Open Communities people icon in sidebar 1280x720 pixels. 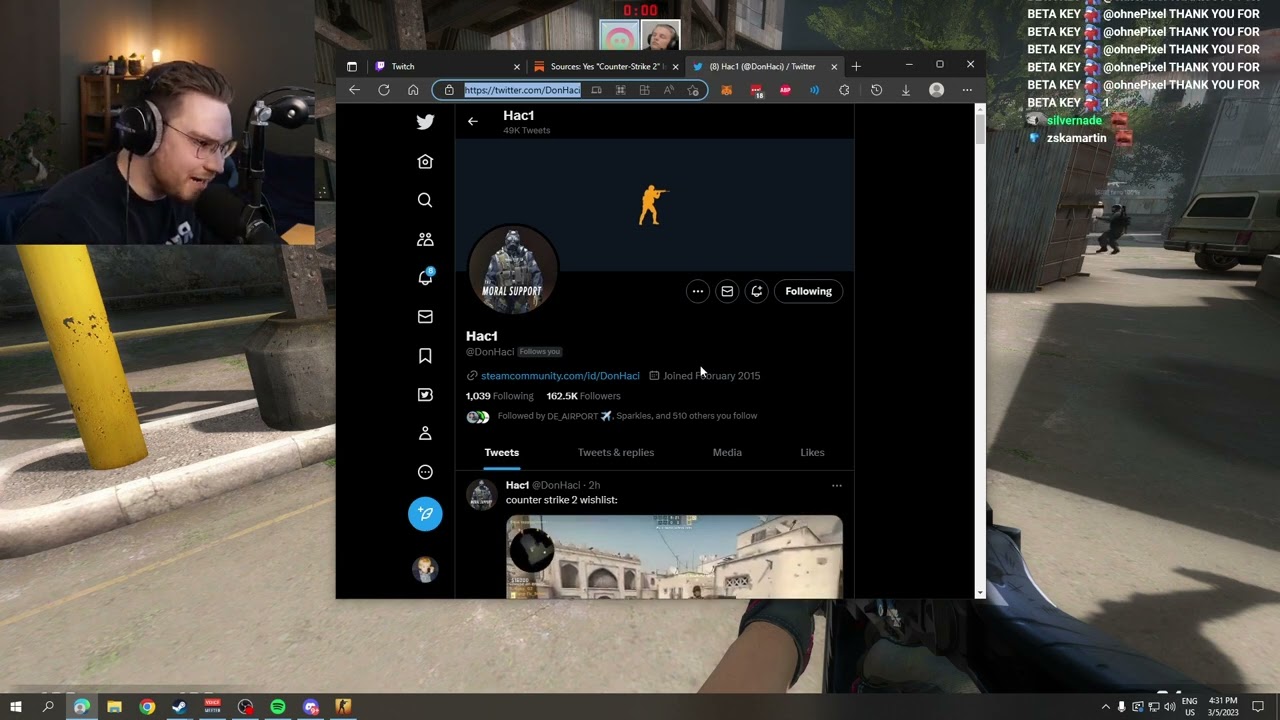(x=425, y=239)
